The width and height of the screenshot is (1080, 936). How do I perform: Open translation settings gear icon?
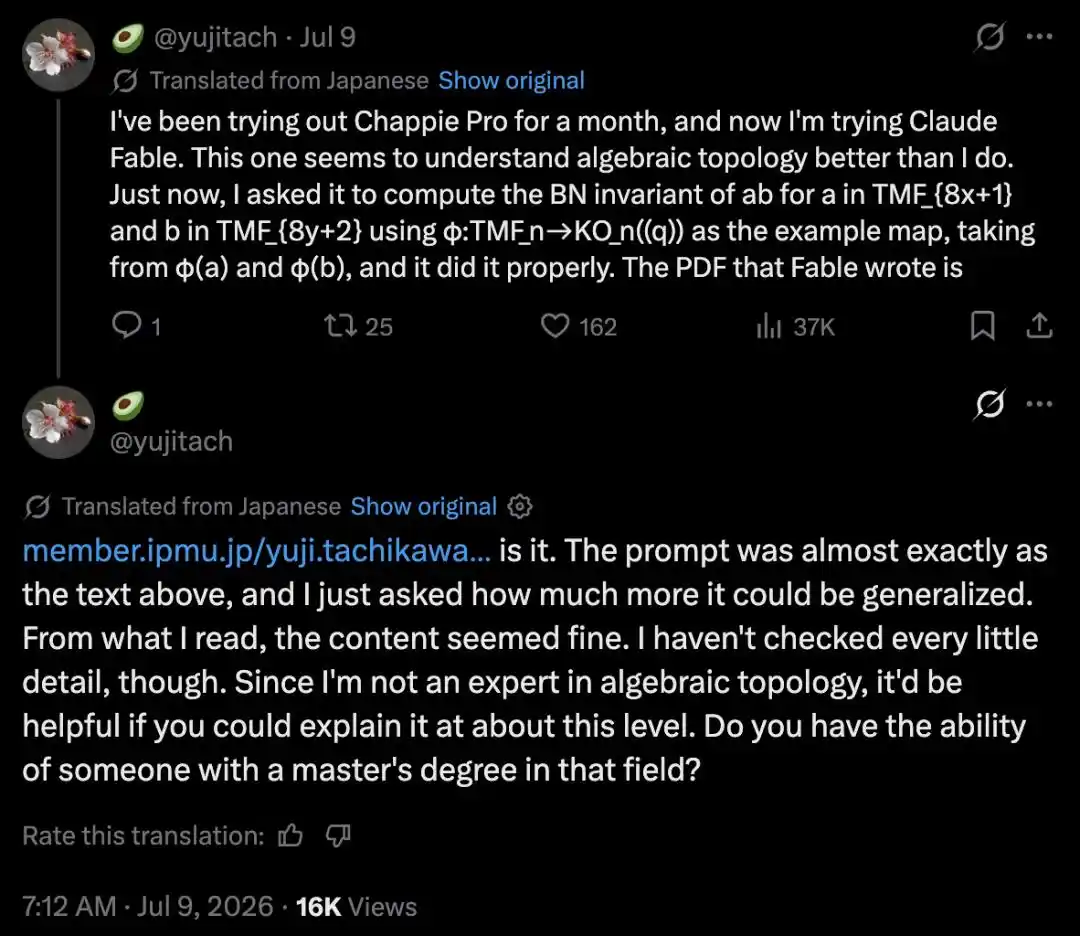tap(520, 507)
